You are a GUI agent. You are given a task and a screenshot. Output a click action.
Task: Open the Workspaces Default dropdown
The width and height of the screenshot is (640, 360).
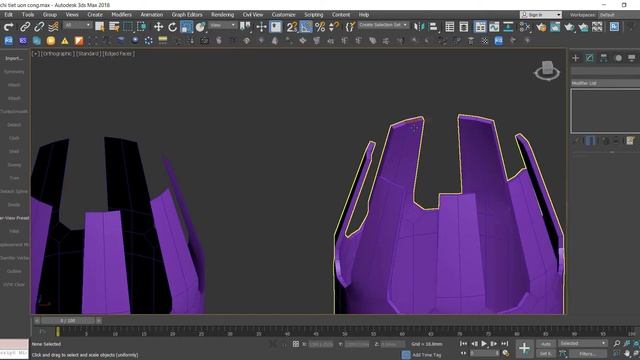coord(618,15)
